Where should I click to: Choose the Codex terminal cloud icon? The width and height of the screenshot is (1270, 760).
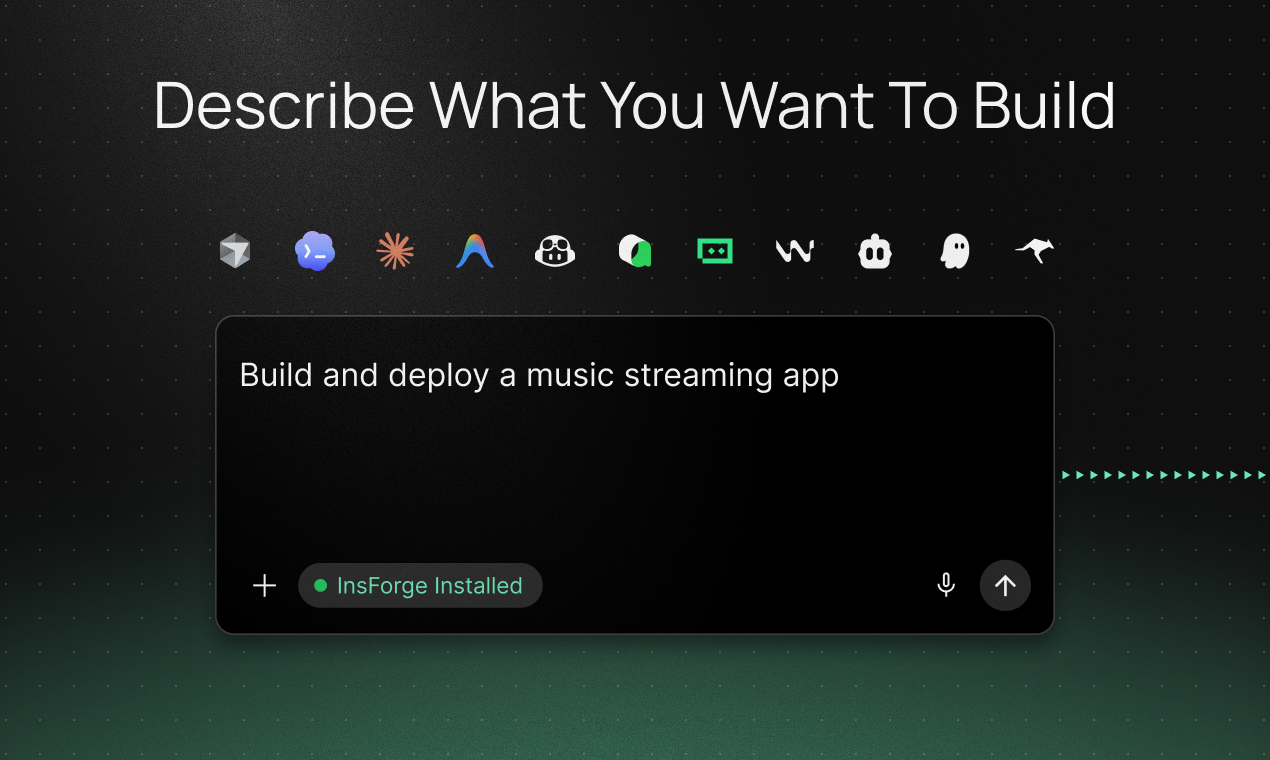(x=315, y=251)
